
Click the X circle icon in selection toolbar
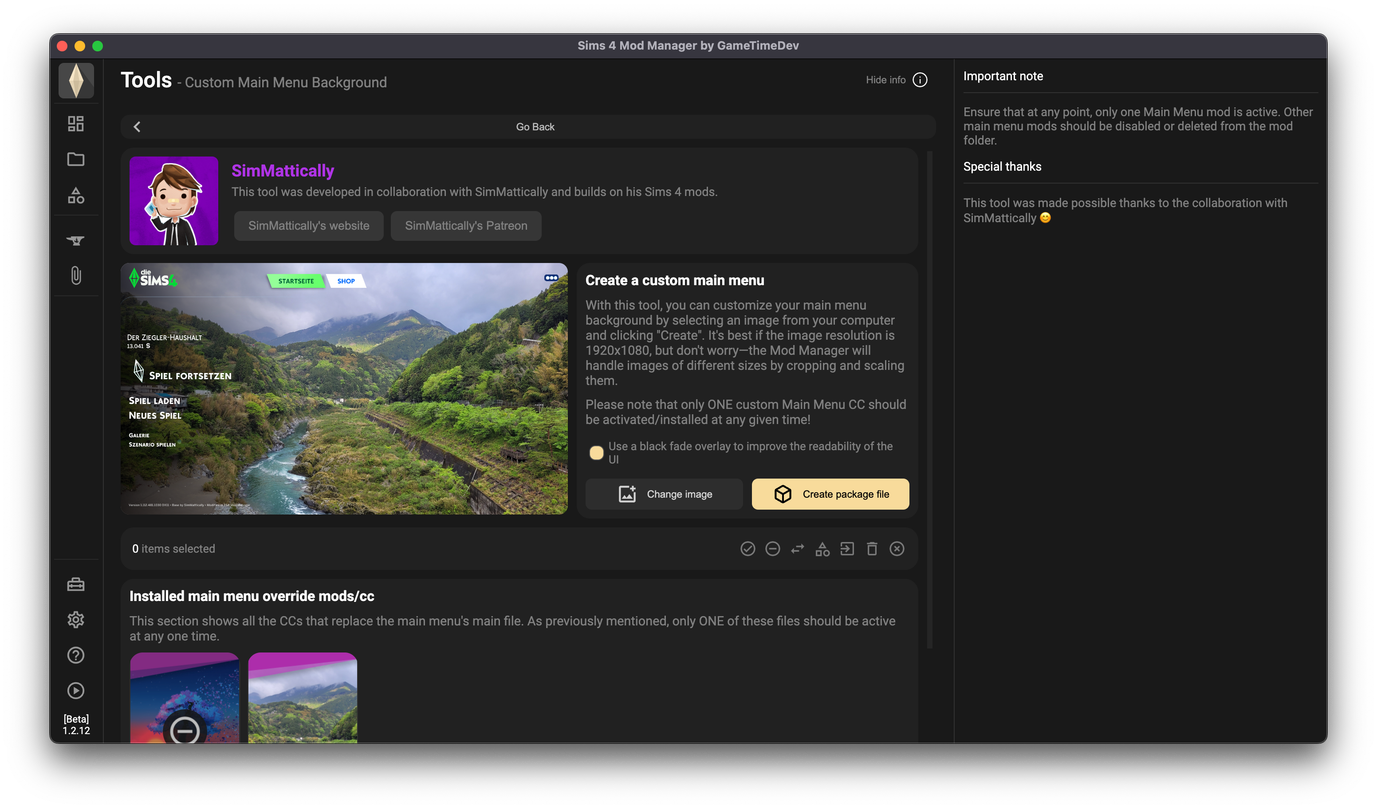(897, 549)
